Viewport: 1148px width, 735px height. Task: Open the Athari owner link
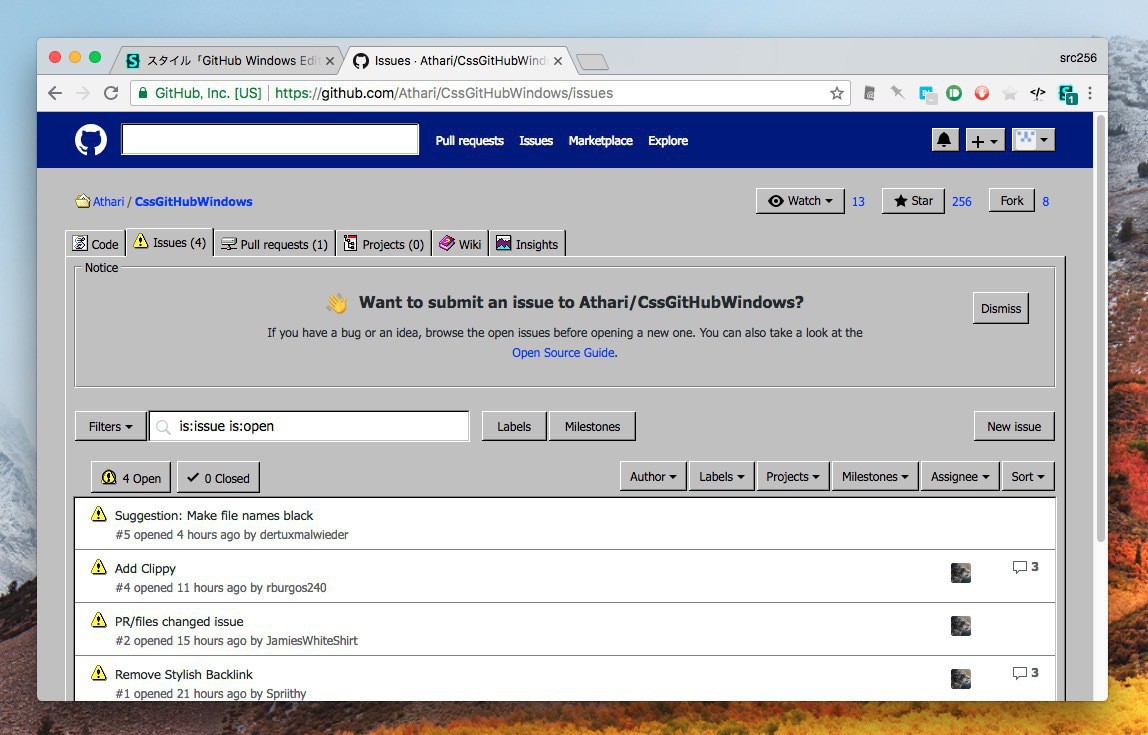108,201
